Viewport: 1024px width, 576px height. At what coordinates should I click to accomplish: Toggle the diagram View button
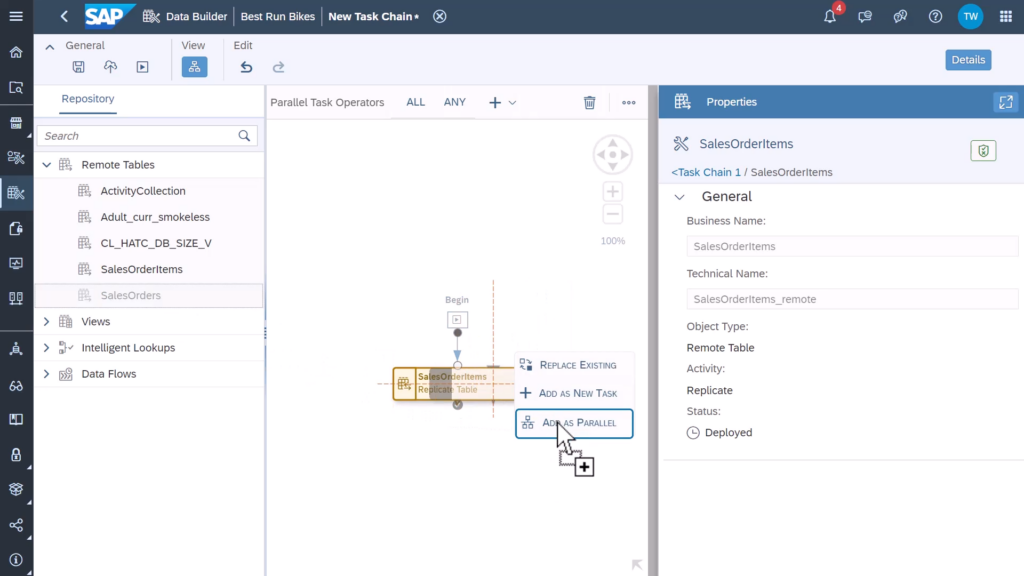click(194, 67)
